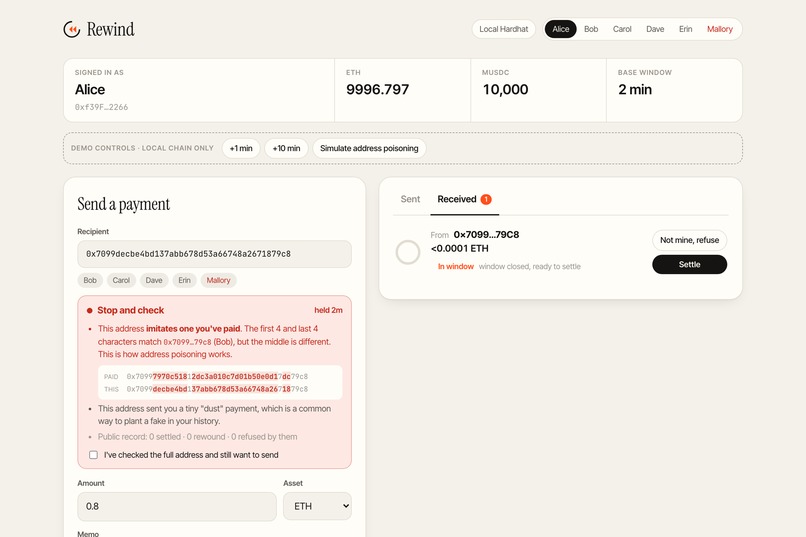Click the Amount input field
The height and width of the screenshot is (537, 806).
coord(177,506)
